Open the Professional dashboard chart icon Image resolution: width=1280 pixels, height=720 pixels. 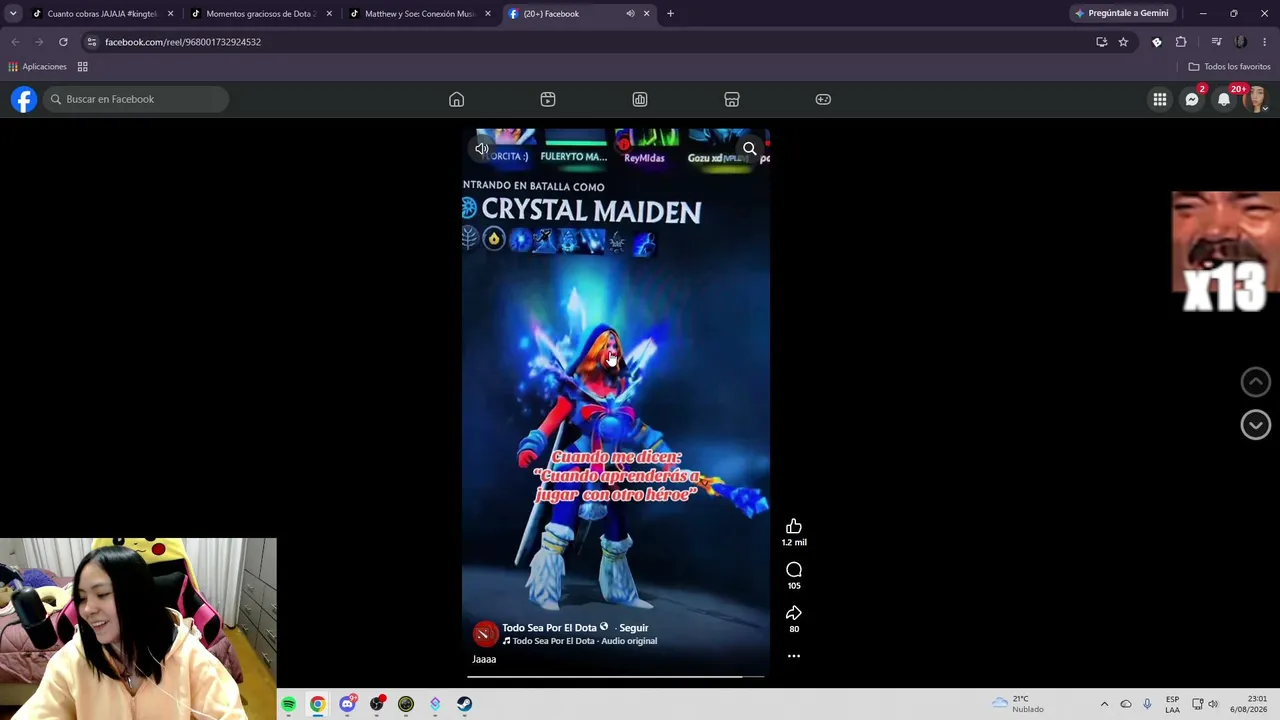640,99
